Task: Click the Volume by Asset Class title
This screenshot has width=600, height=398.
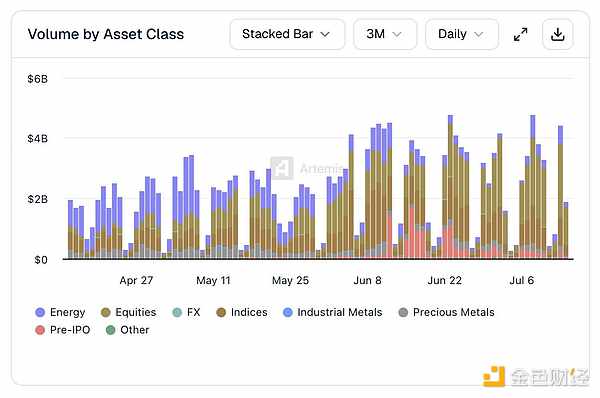Action: (106, 34)
